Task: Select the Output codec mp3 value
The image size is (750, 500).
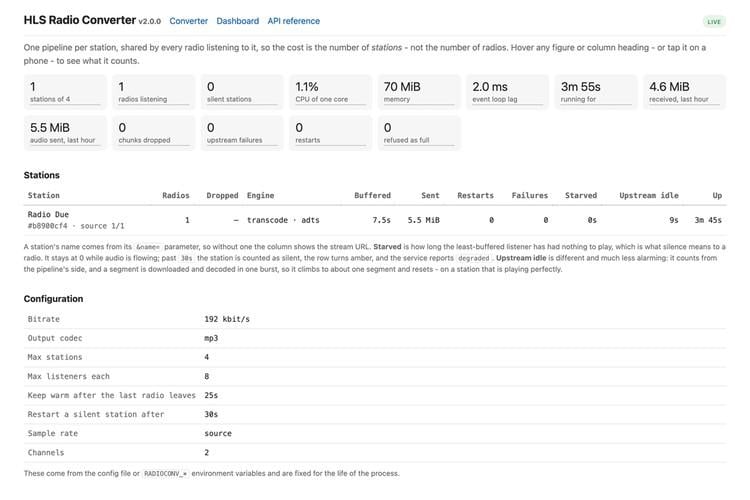Action: (211, 338)
